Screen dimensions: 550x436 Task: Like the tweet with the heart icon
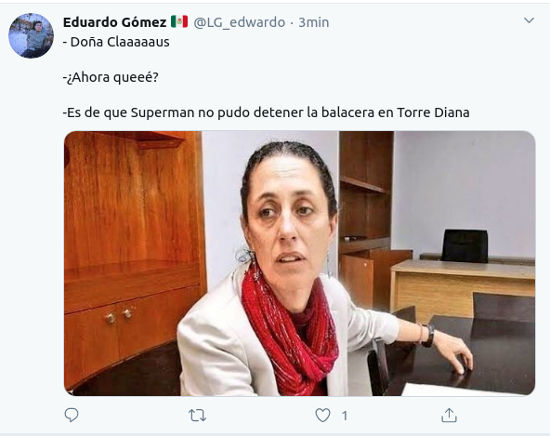pos(323,415)
